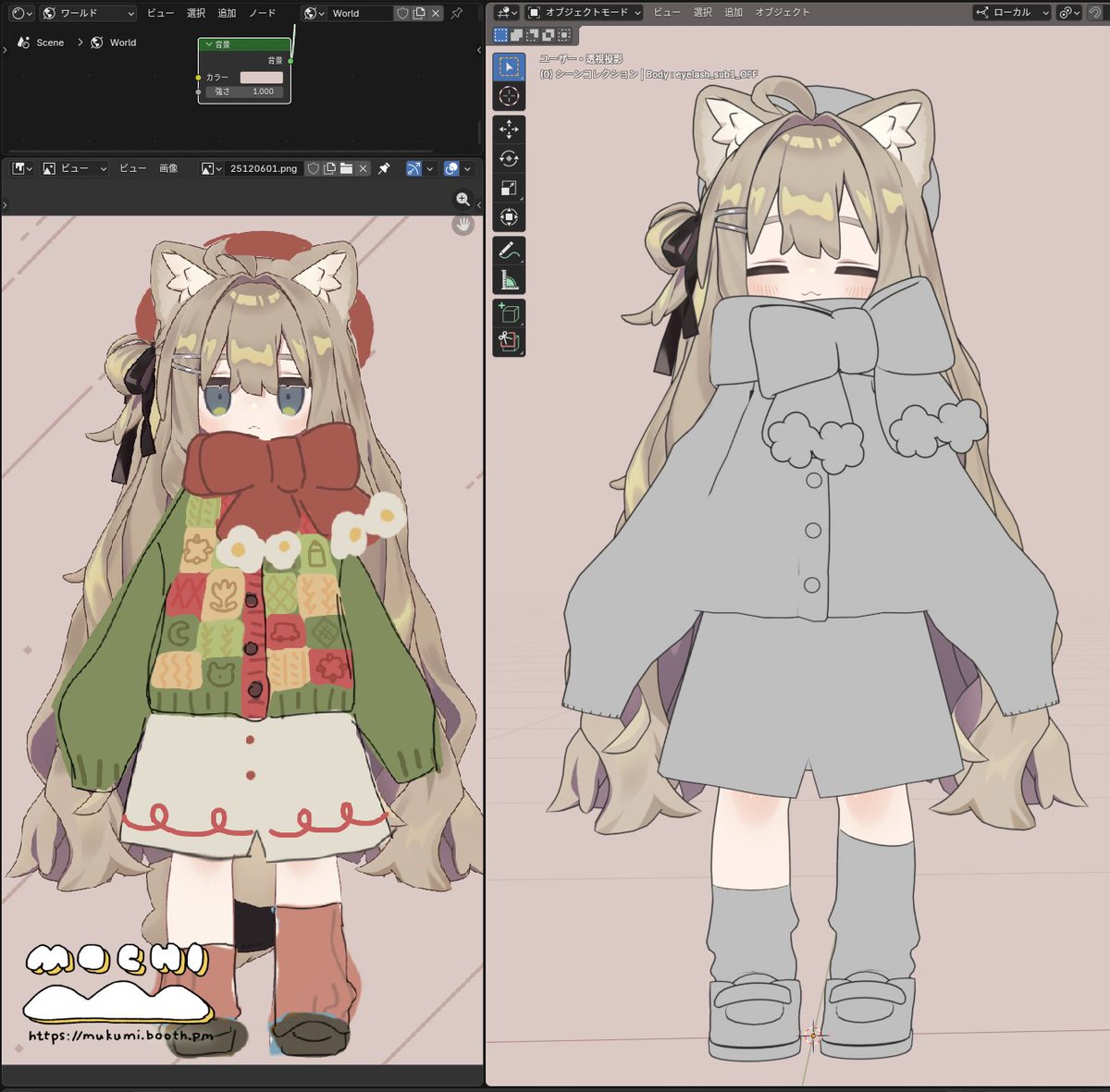Viewport: 1110px width, 1092px height.
Task: Choose the subtract-selection mode icon
Action: pos(532,35)
